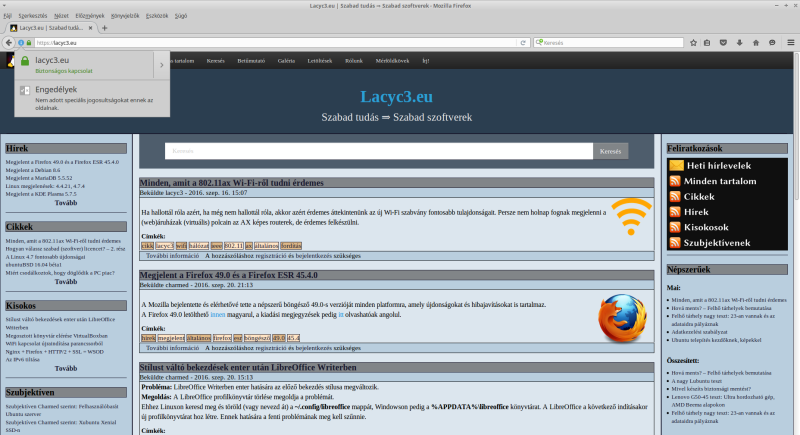Show bookmarks with the clipboard list icon
800x435 pixels.
tap(707, 43)
